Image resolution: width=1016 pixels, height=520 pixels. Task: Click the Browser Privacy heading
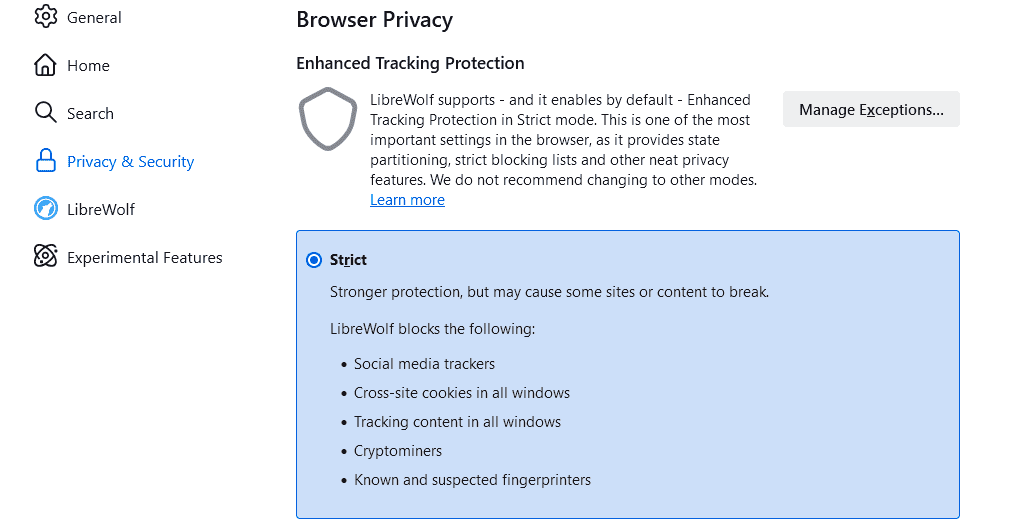(375, 20)
